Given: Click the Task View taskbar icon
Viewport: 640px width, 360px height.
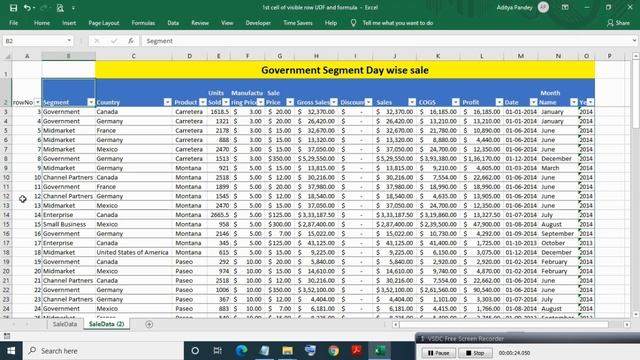Looking at the screenshot, I should (x=218, y=351).
